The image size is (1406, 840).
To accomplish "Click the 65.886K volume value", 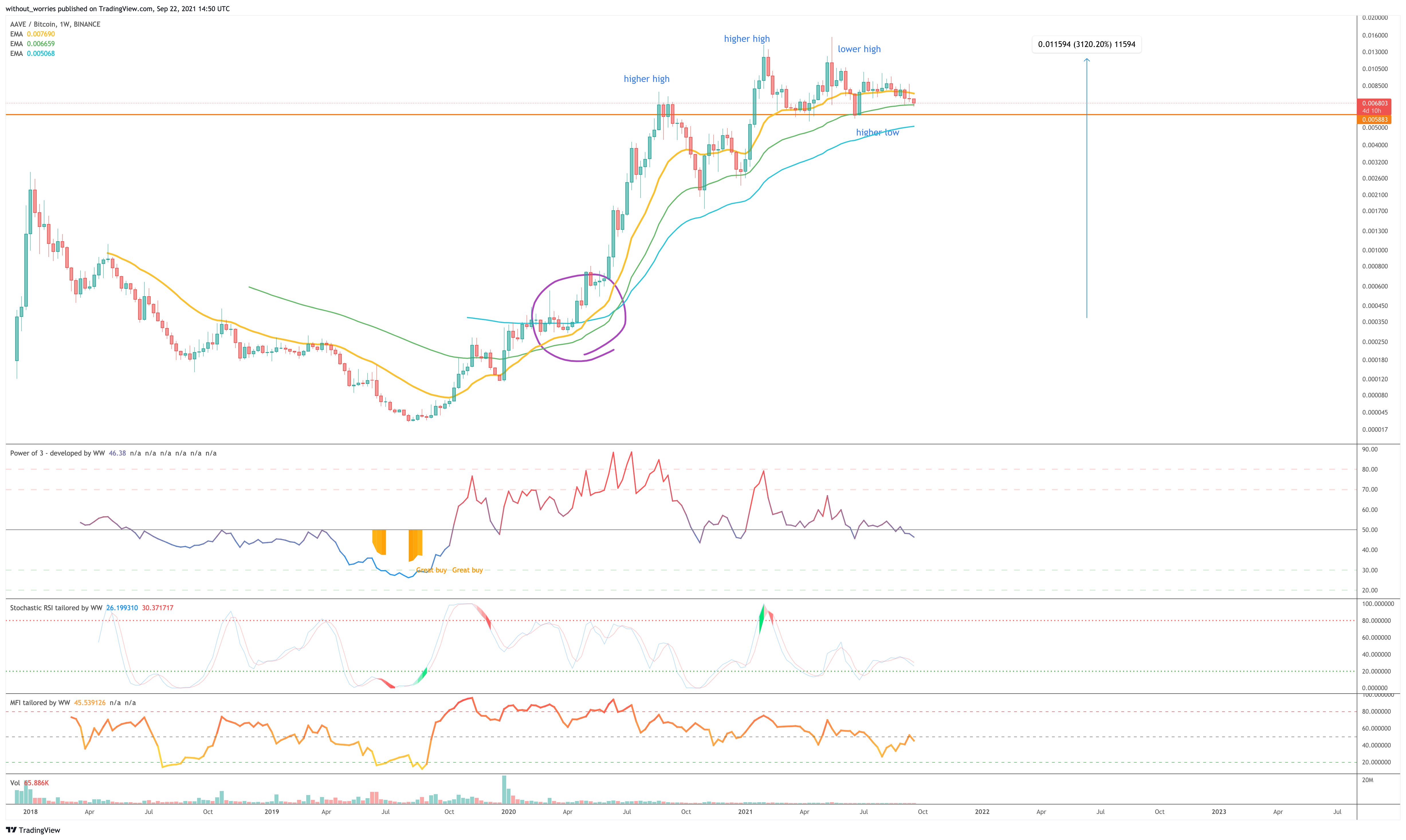I will click(x=36, y=783).
